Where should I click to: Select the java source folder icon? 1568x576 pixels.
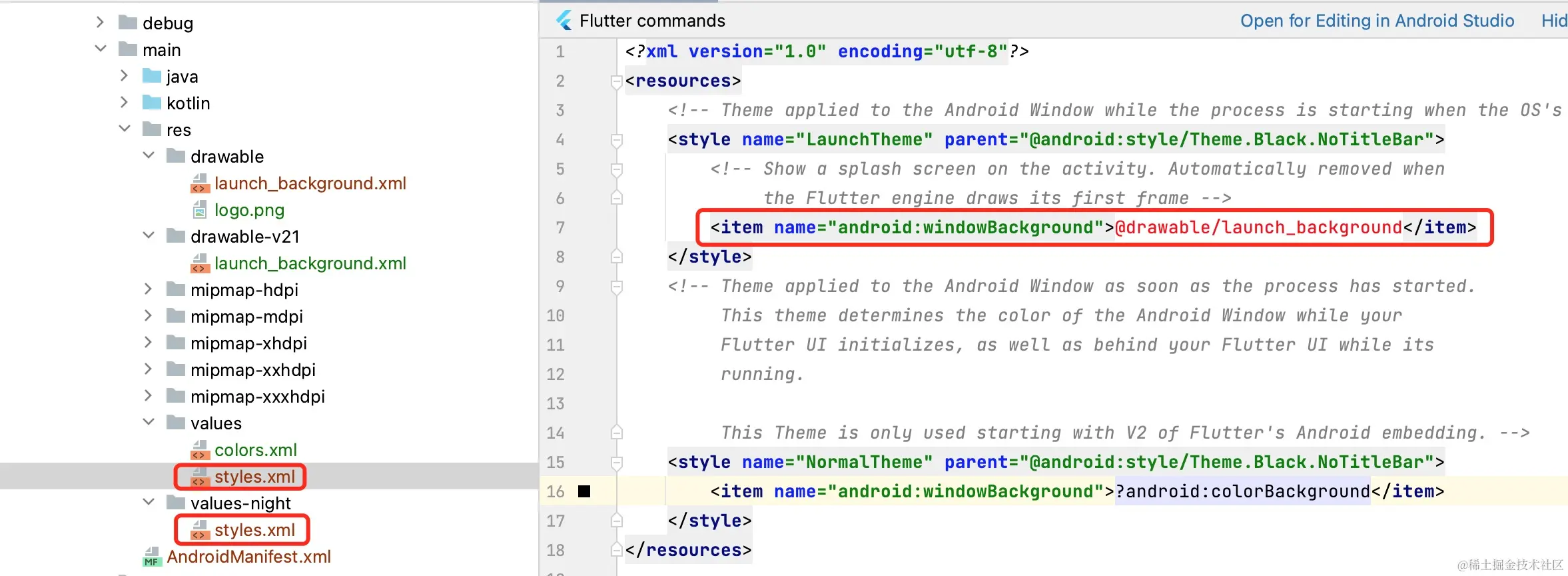[x=152, y=76]
